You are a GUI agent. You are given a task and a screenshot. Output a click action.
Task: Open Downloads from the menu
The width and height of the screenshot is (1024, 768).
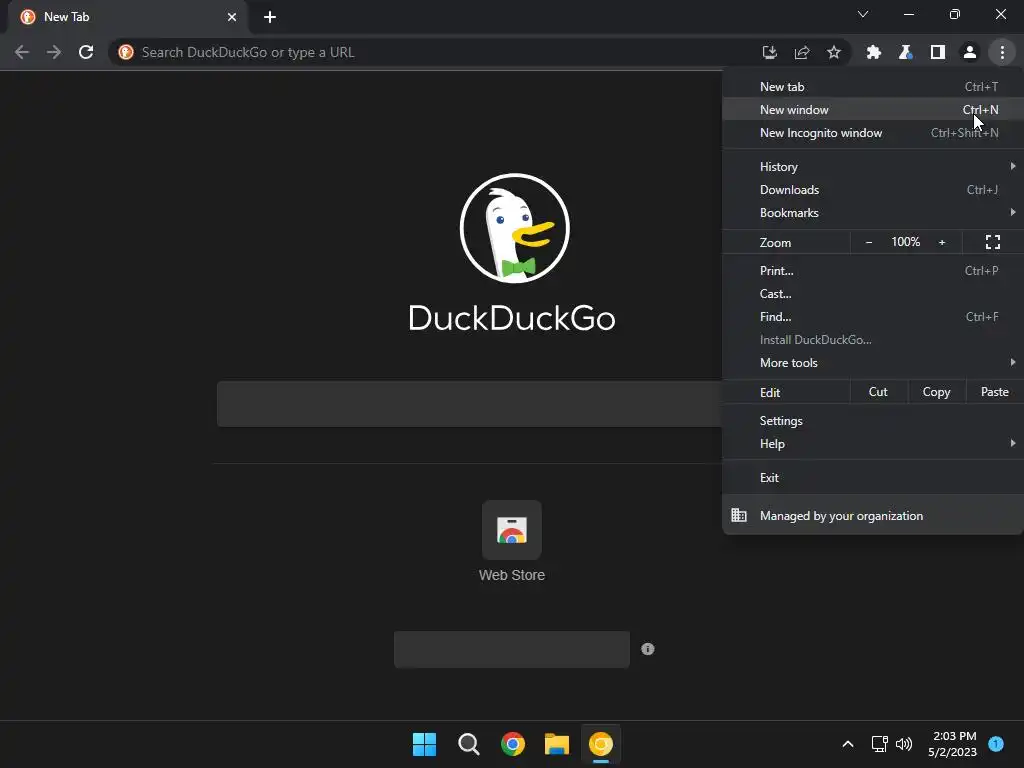(x=872, y=189)
